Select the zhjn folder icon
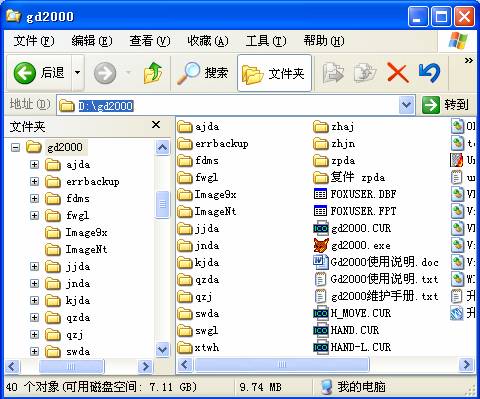The image size is (480, 399). pos(321,143)
